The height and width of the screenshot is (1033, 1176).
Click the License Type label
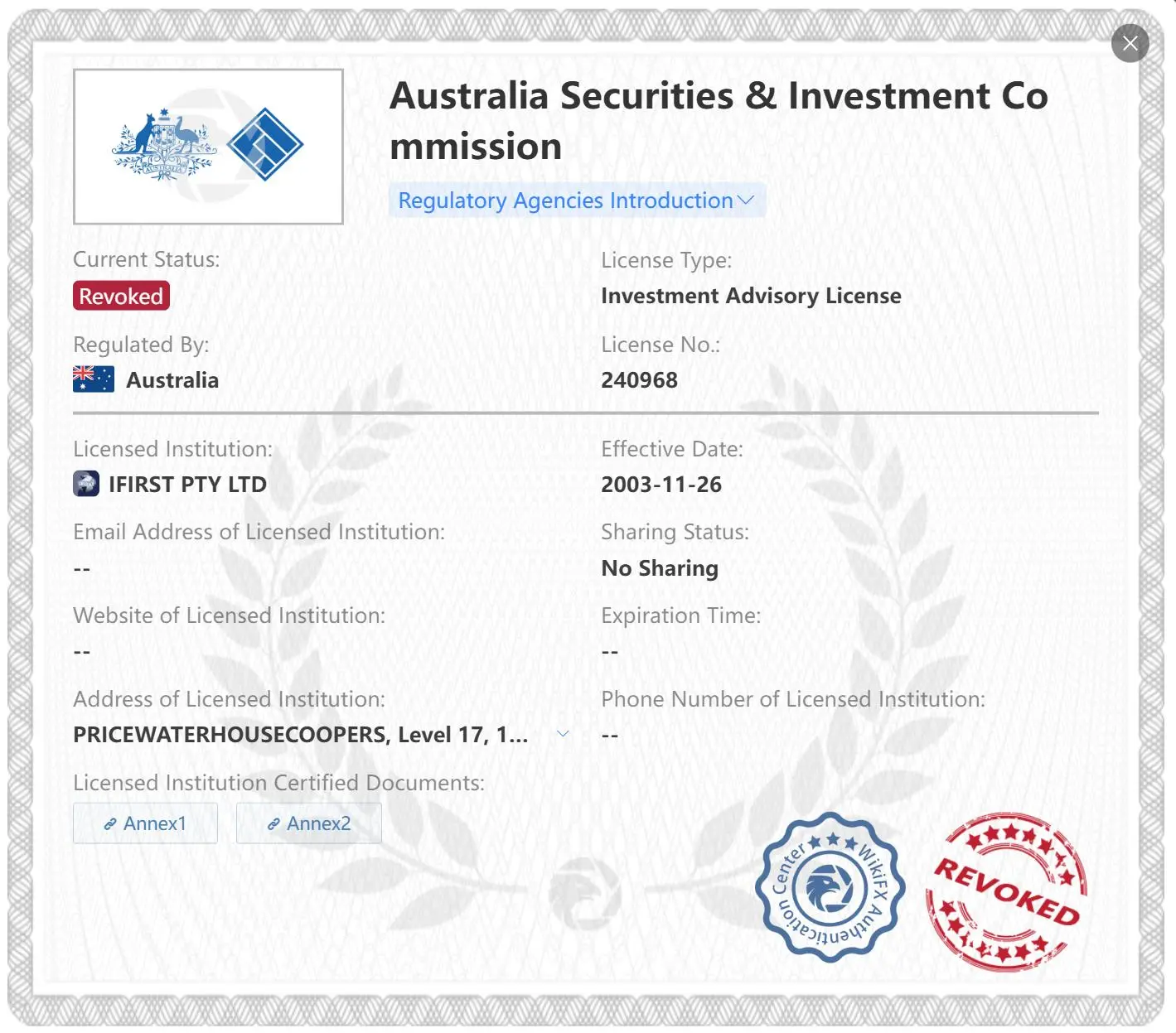pos(666,260)
